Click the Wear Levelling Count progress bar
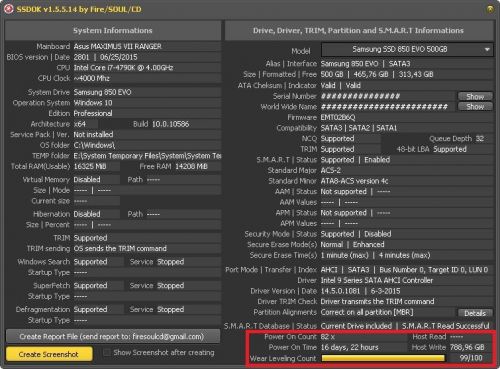500x369 pixels. pyautogui.click(x=383, y=358)
